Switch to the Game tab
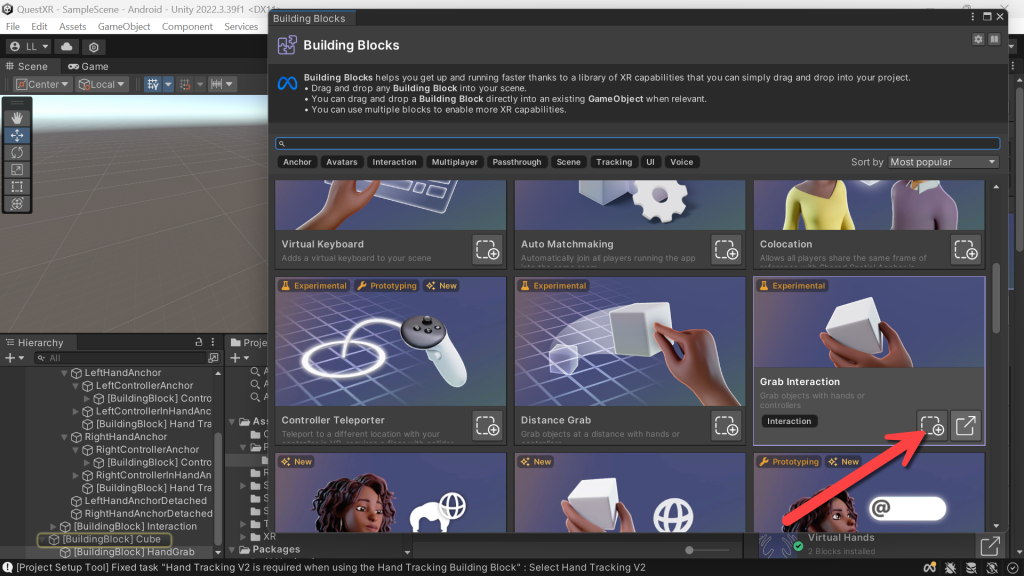Viewport: 1024px width, 576px height. pyautogui.click(x=88, y=67)
